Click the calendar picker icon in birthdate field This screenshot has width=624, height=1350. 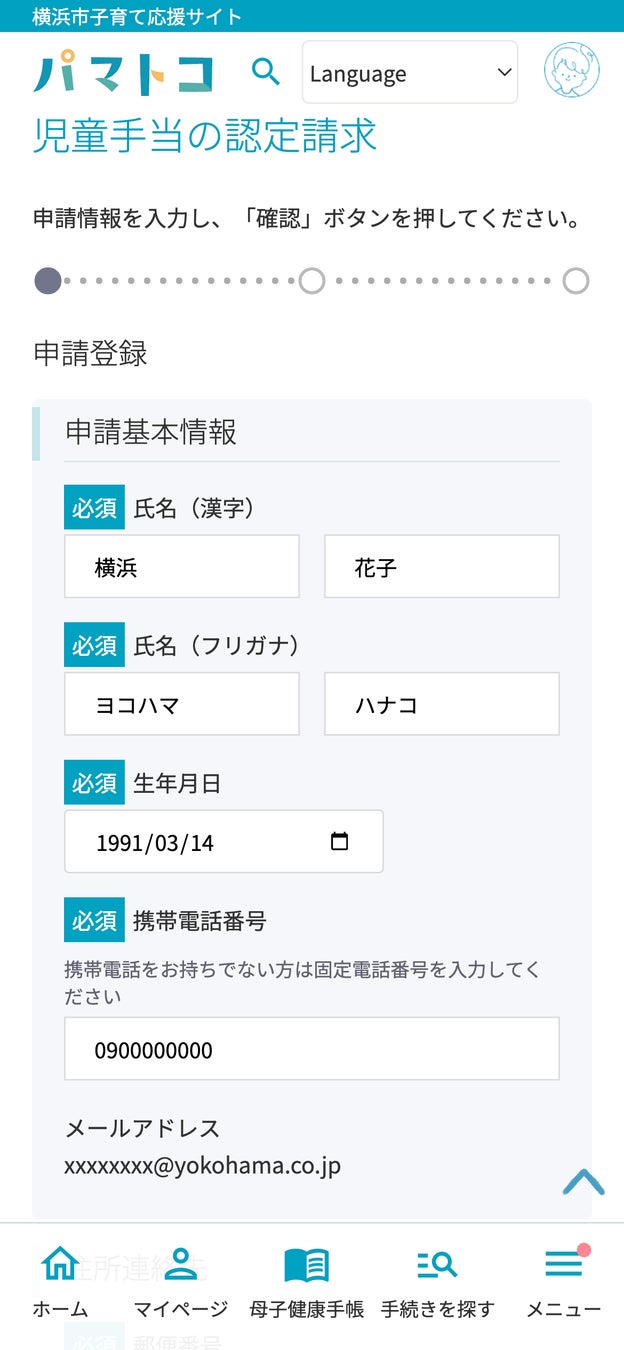tap(339, 841)
